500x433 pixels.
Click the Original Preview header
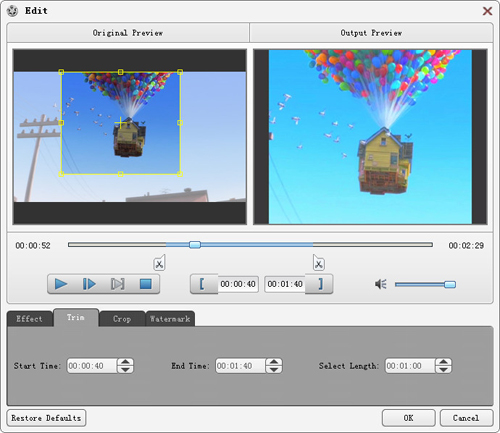tap(128, 33)
